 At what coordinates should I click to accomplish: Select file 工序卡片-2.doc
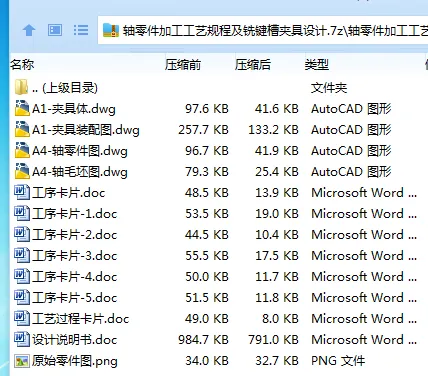75,235
